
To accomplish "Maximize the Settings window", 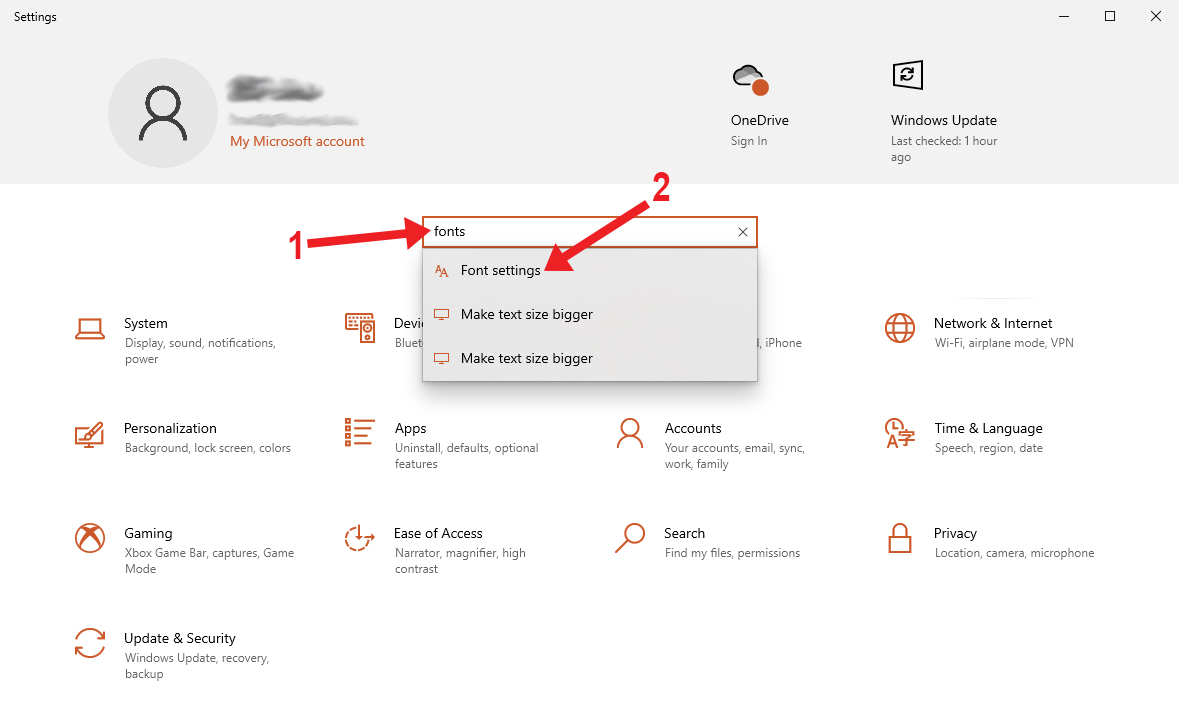I will tap(1110, 17).
